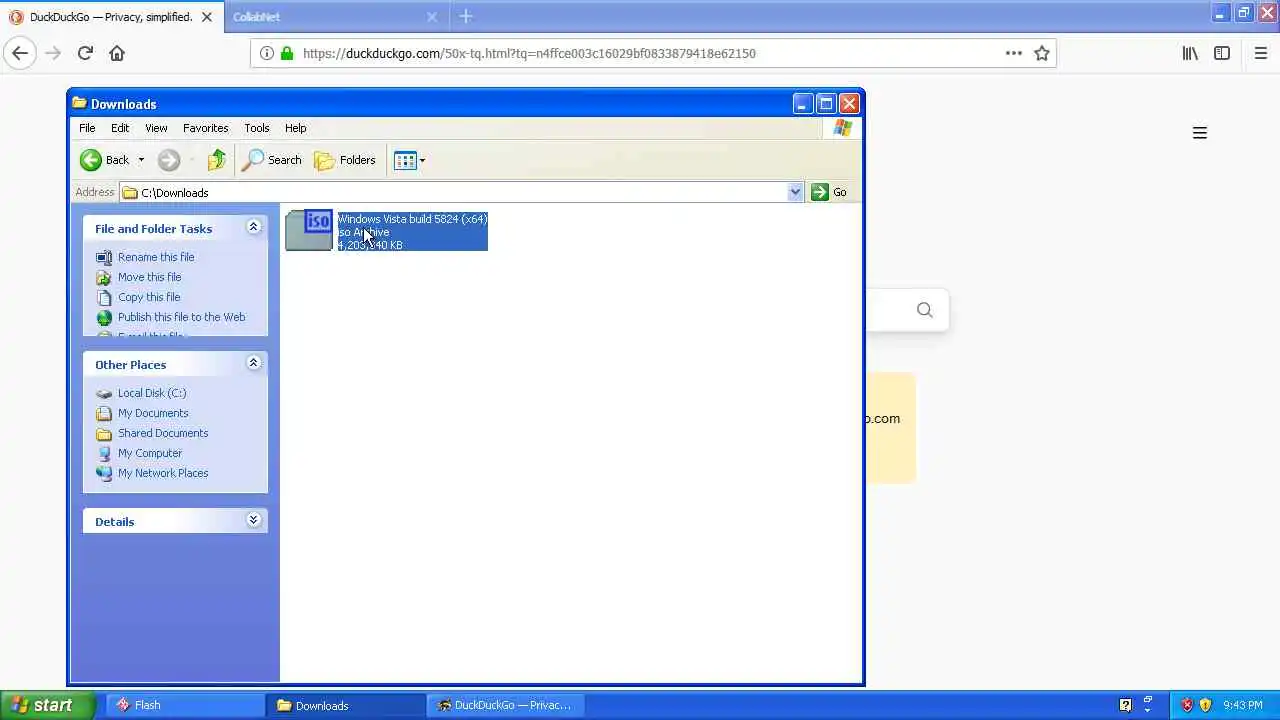Toggle the browser sidebar icon
Viewport: 1280px width, 720px height.
point(1222,53)
